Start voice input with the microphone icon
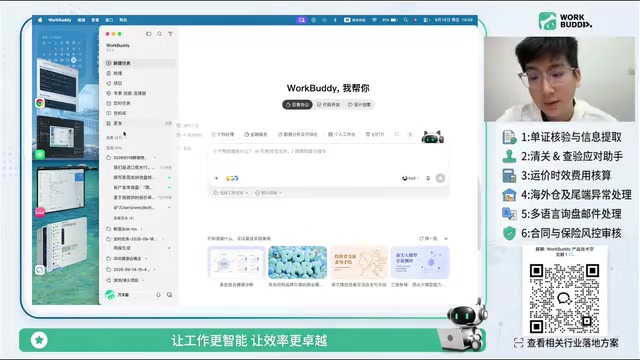The image size is (640, 360). (x=428, y=178)
